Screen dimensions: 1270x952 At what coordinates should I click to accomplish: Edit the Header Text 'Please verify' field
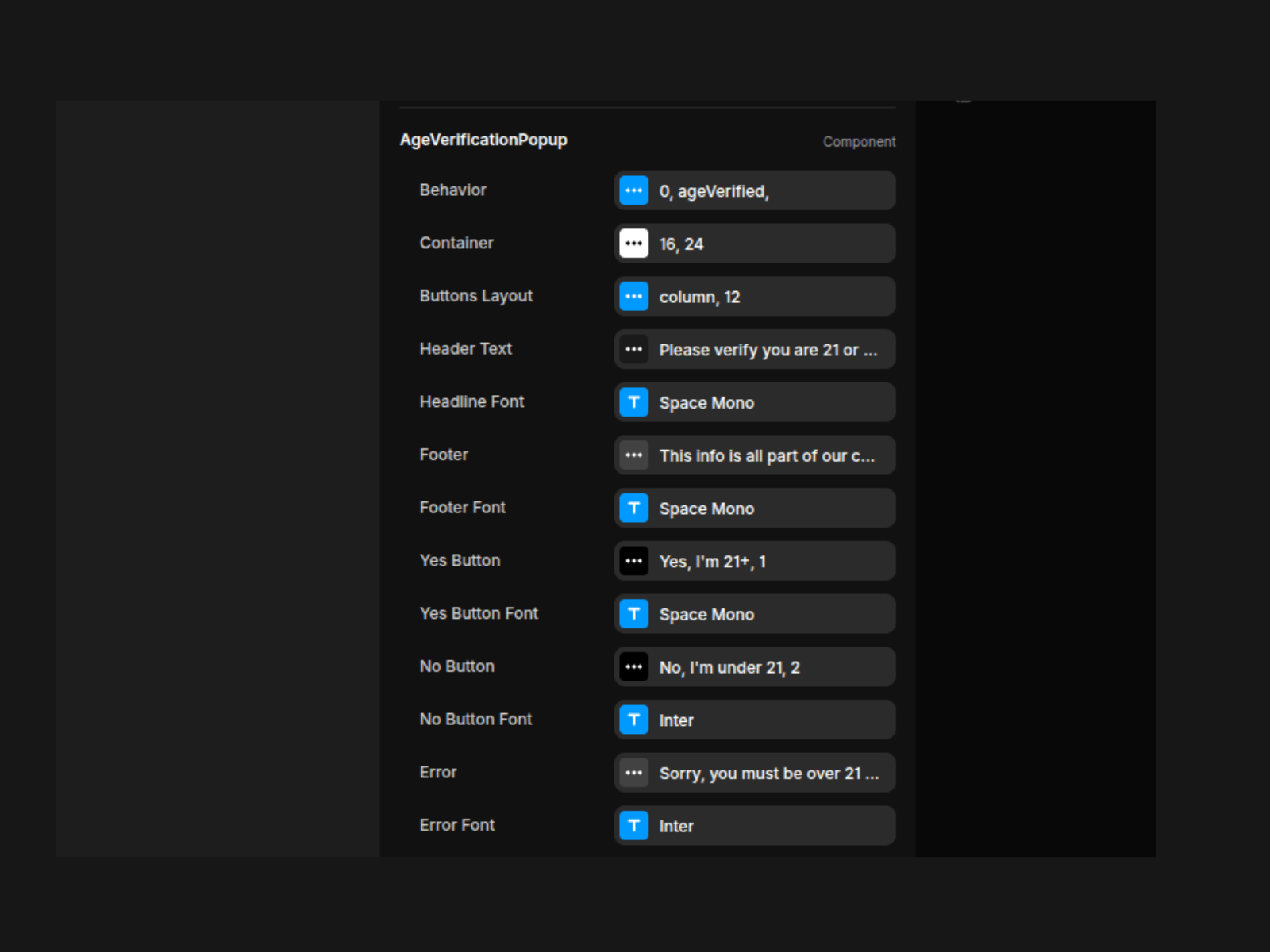pos(768,350)
